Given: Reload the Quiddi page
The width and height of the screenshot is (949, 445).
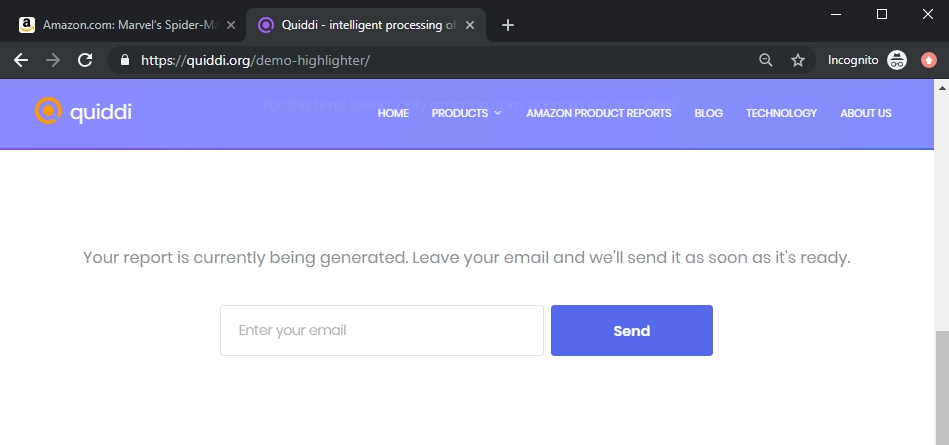Looking at the screenshot, I should coord(85,60).
